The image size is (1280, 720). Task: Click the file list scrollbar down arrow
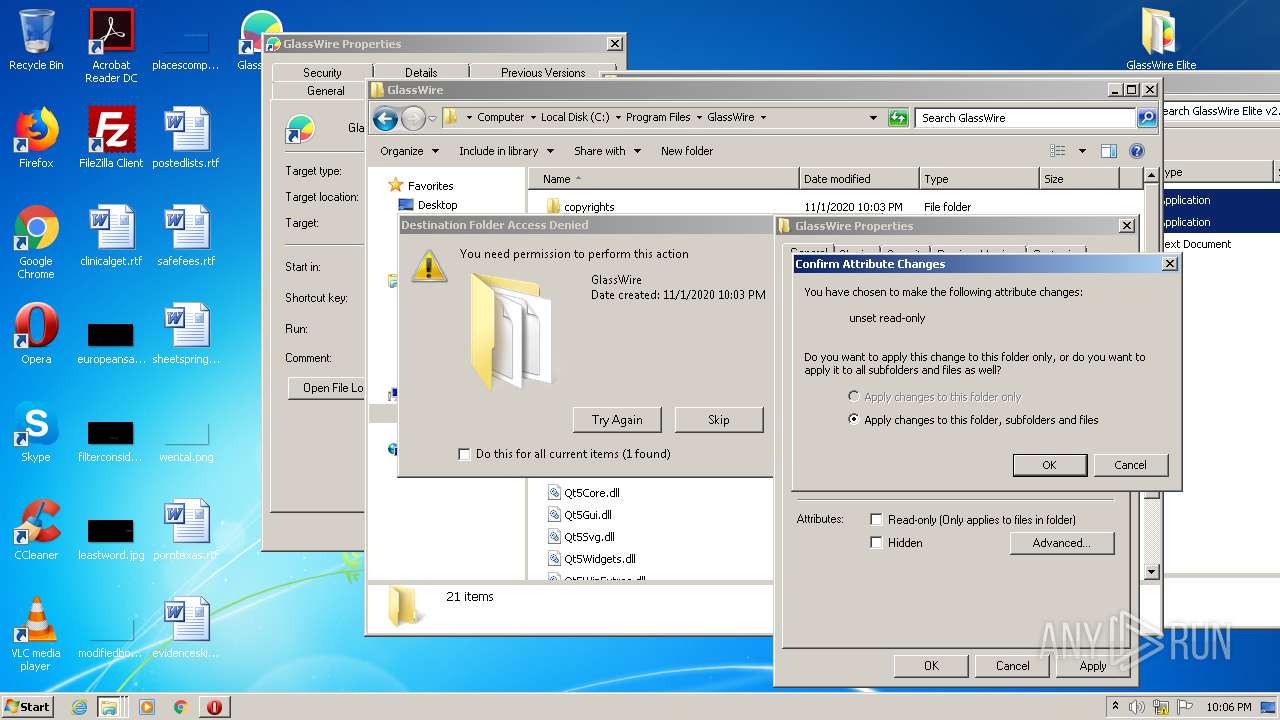click(x=1151, y=572)
